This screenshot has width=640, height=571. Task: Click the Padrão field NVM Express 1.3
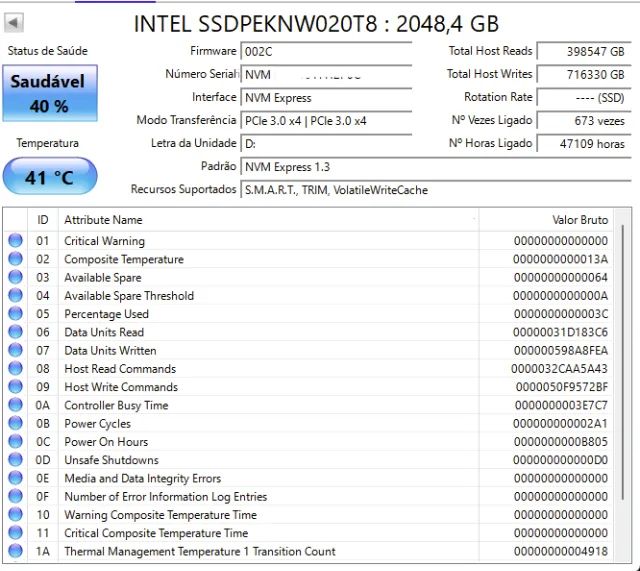[436, 167]
